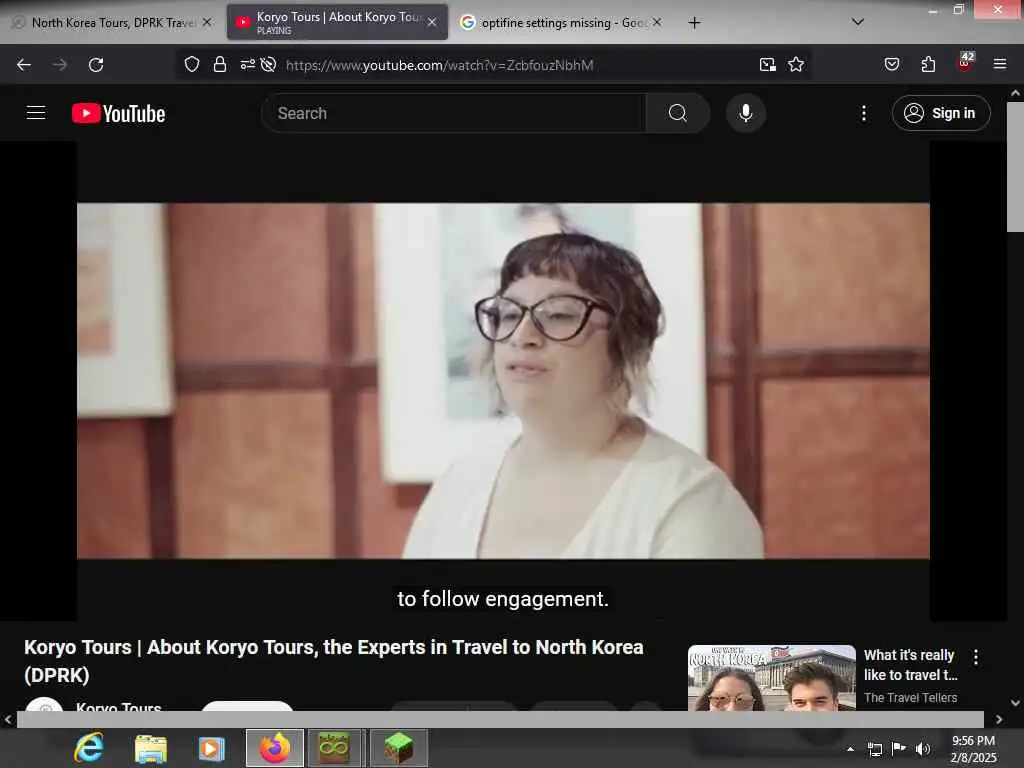Select Firefox in the taskbar

[275, 748]
